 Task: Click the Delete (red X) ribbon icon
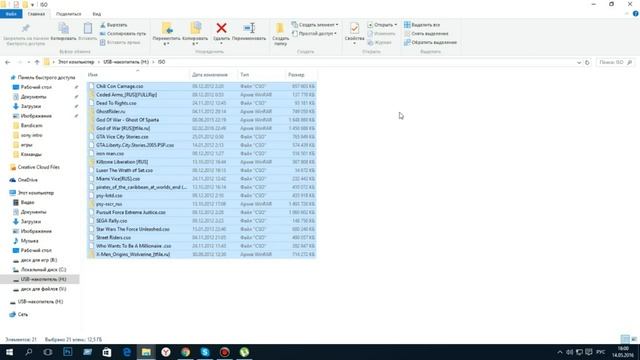point(221,28)
